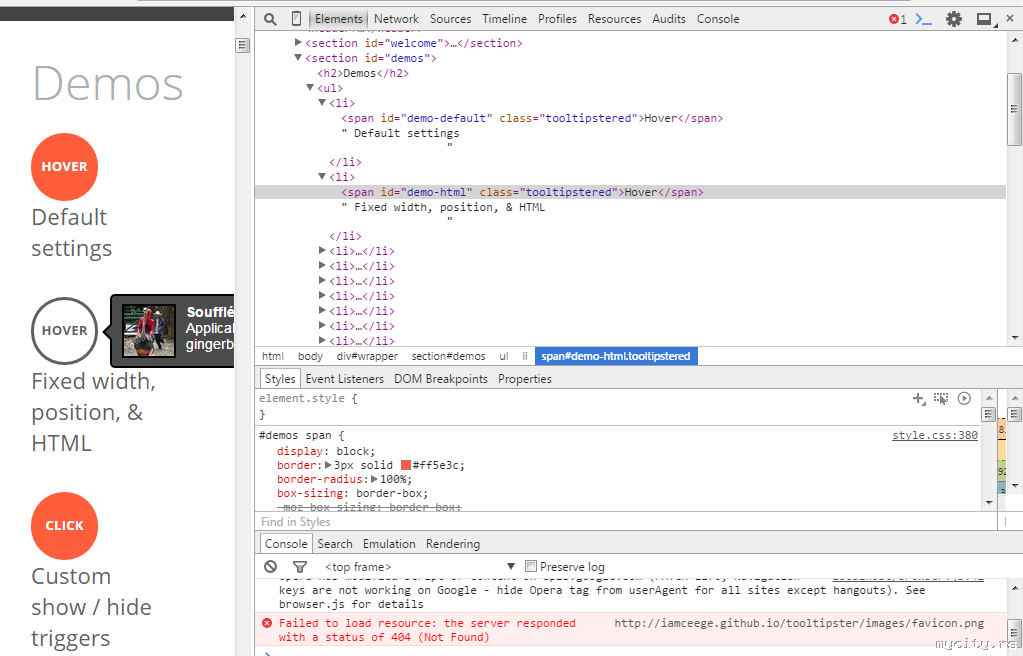Screen dimensions: 1023x656
Task: Click the #ff5e3c border color swatch
Action: coord(406,465)
